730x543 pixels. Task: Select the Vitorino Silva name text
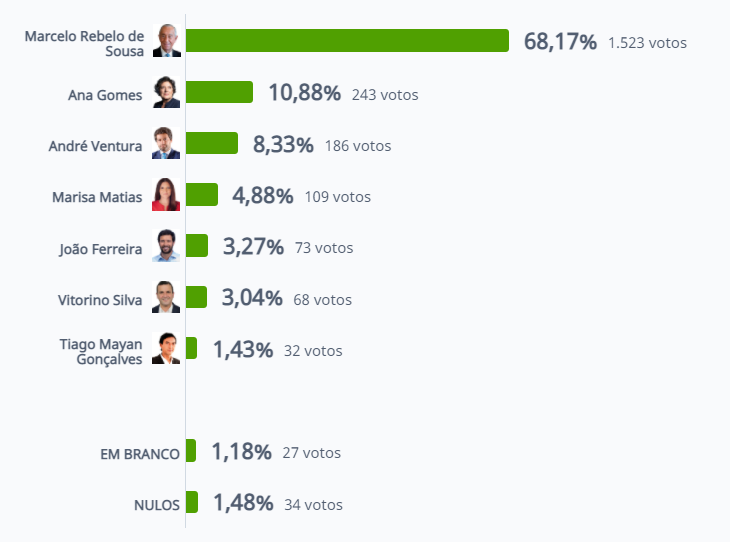click(x=100, y=300)
